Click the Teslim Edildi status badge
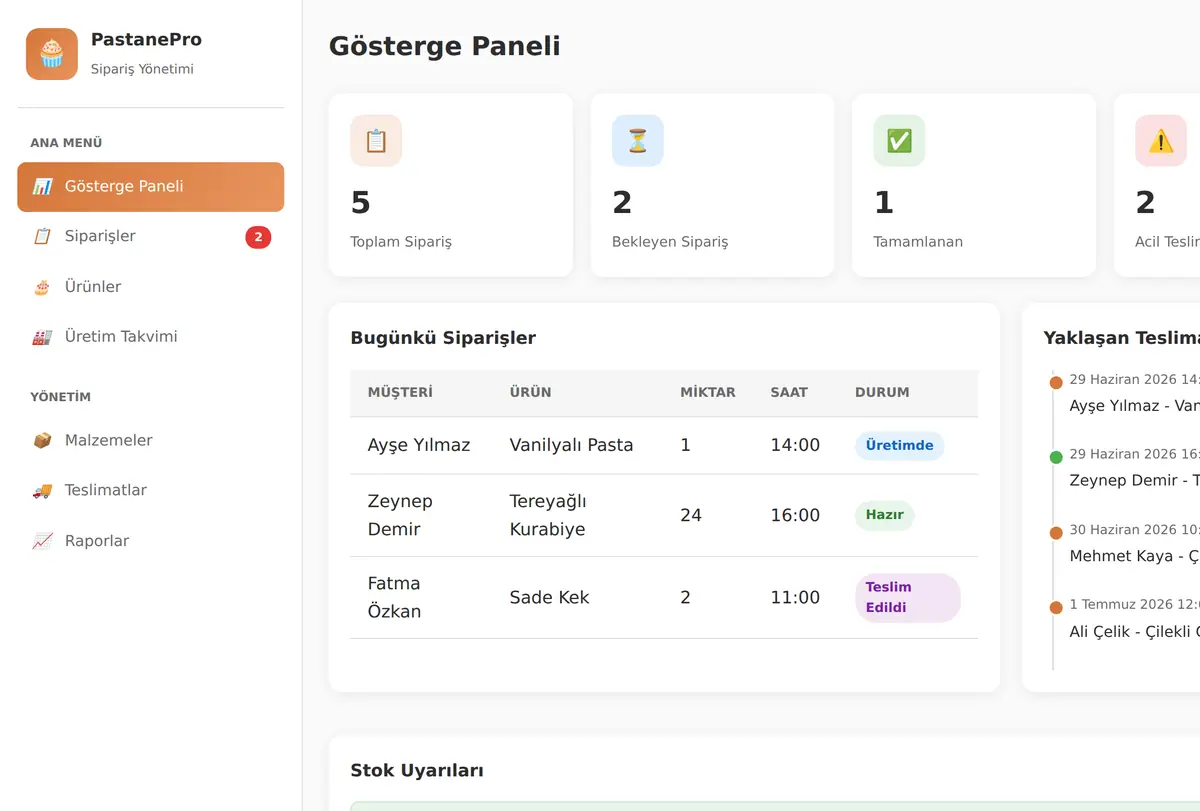This screenshot has height=811, width=1200. (907, 598)
